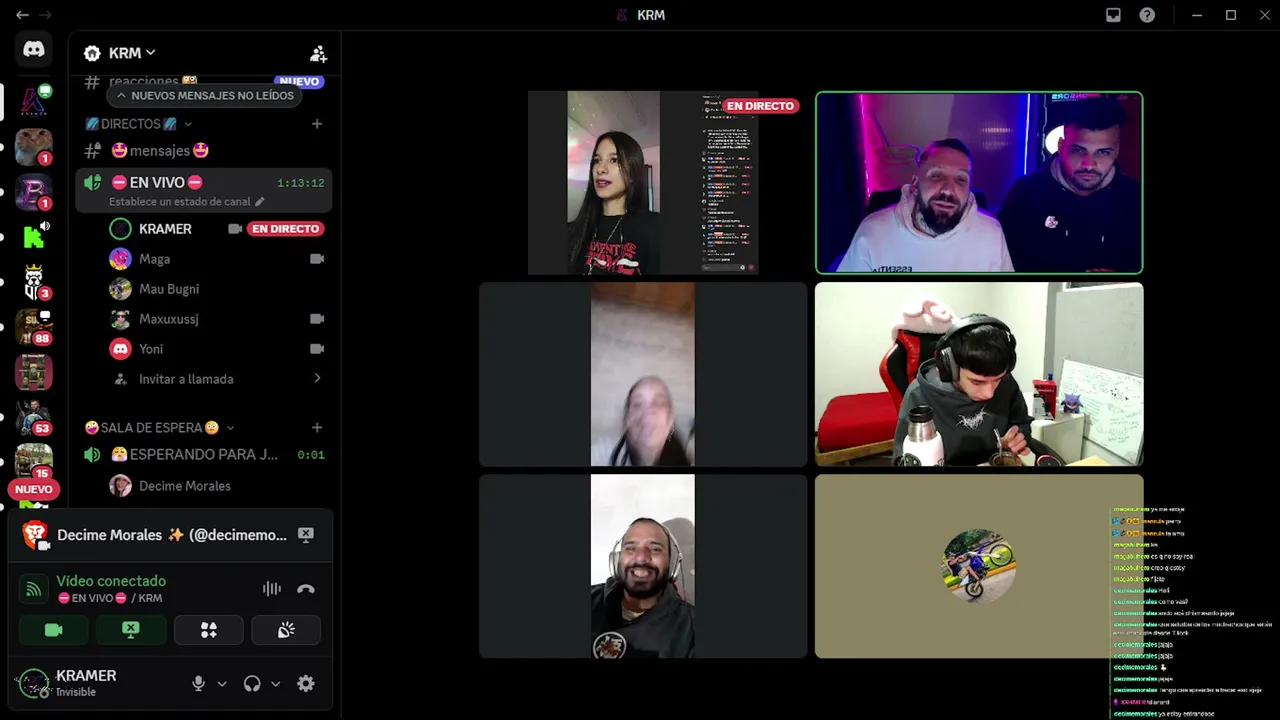The width and height of the screenshot is (1280, 720).
Task: Open the help question mark icon
Action: coord(1147,15)
